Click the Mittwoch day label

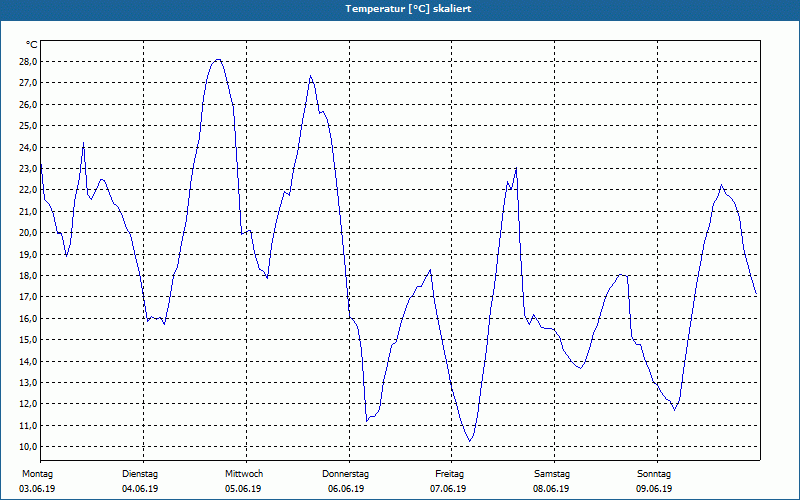[x=244, y=474]
